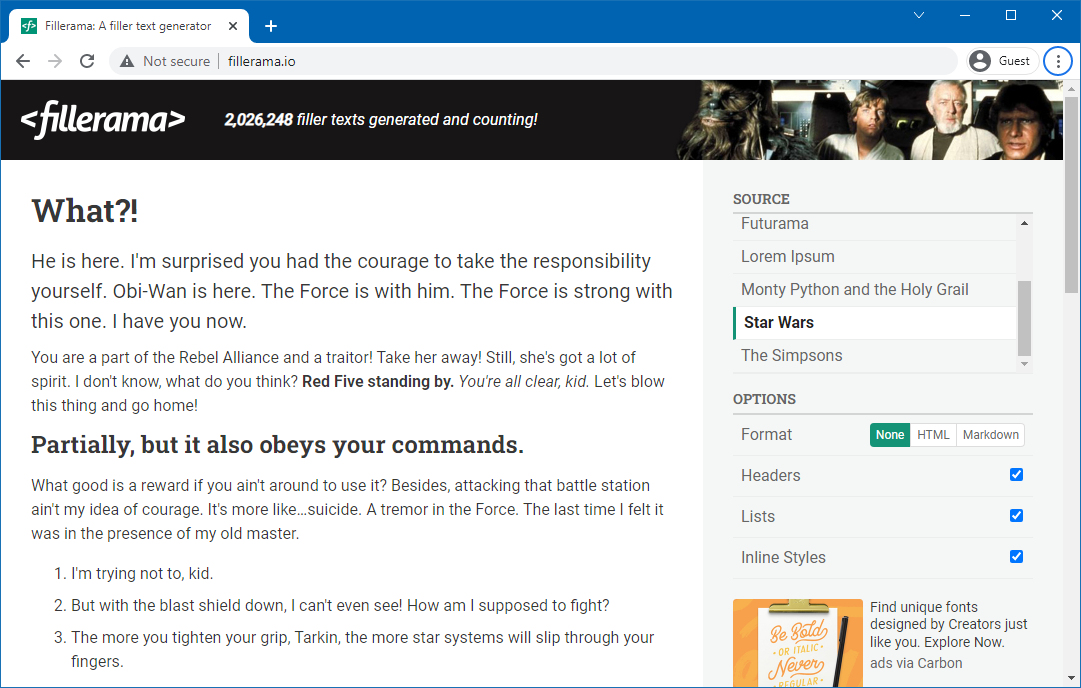This screenshot has width=1081, height=688.
Task: Open the tab search chevron
Action: click(919, 15)
